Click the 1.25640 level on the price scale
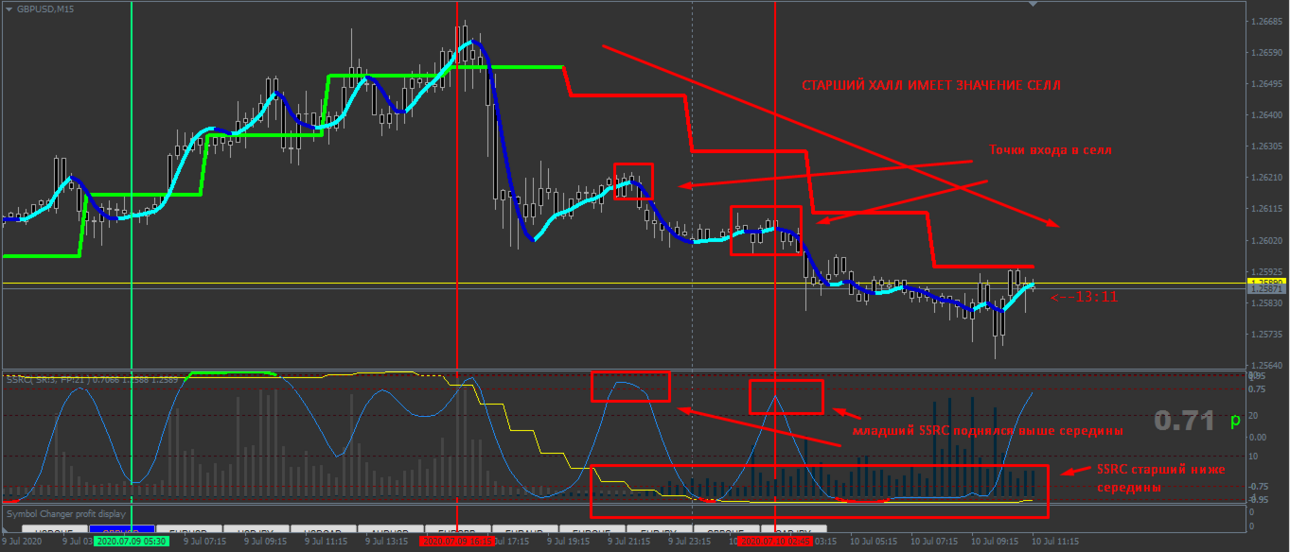Screen dimensions: 1290x552 1266,366
